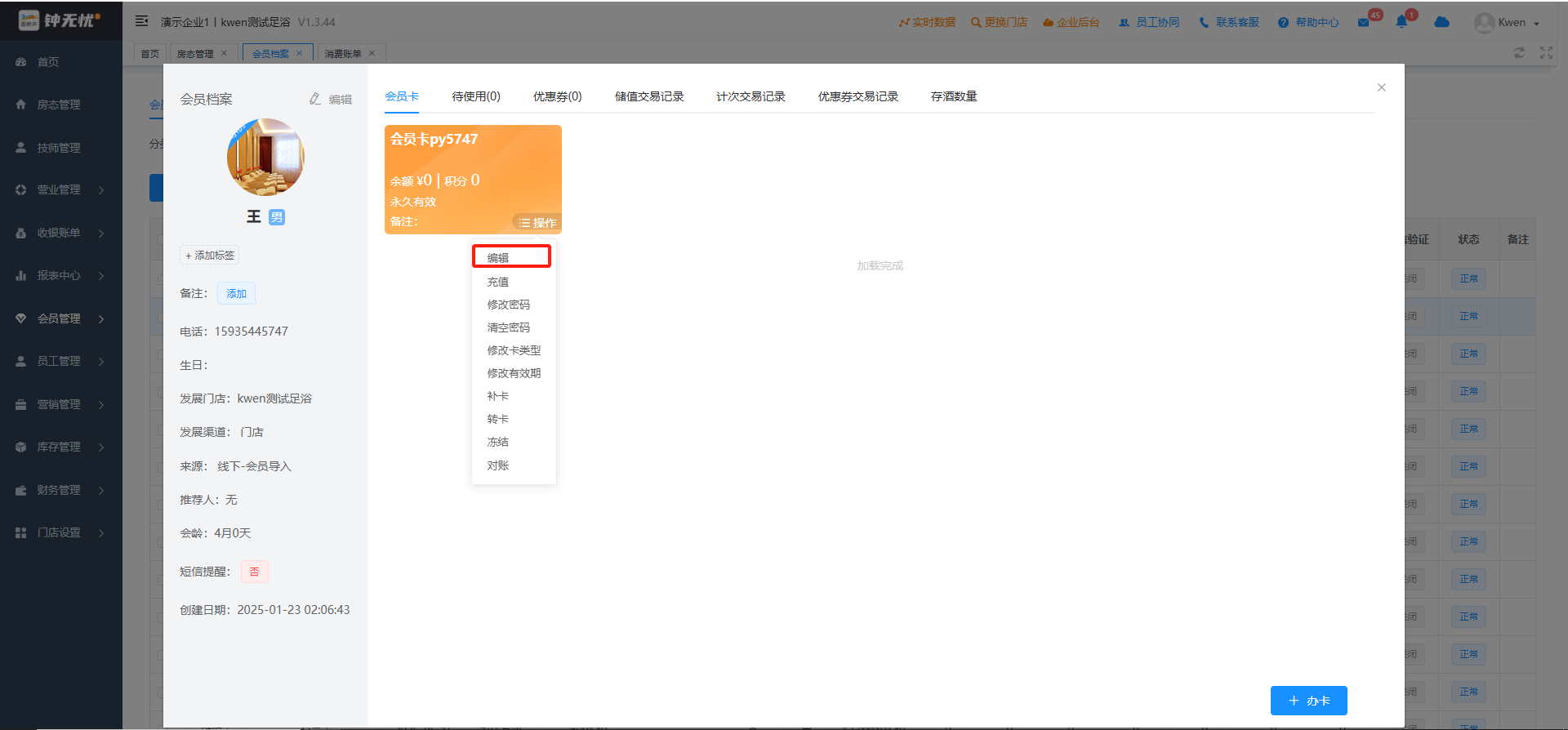Expand the 员工管理 sidebar menu

60,361
